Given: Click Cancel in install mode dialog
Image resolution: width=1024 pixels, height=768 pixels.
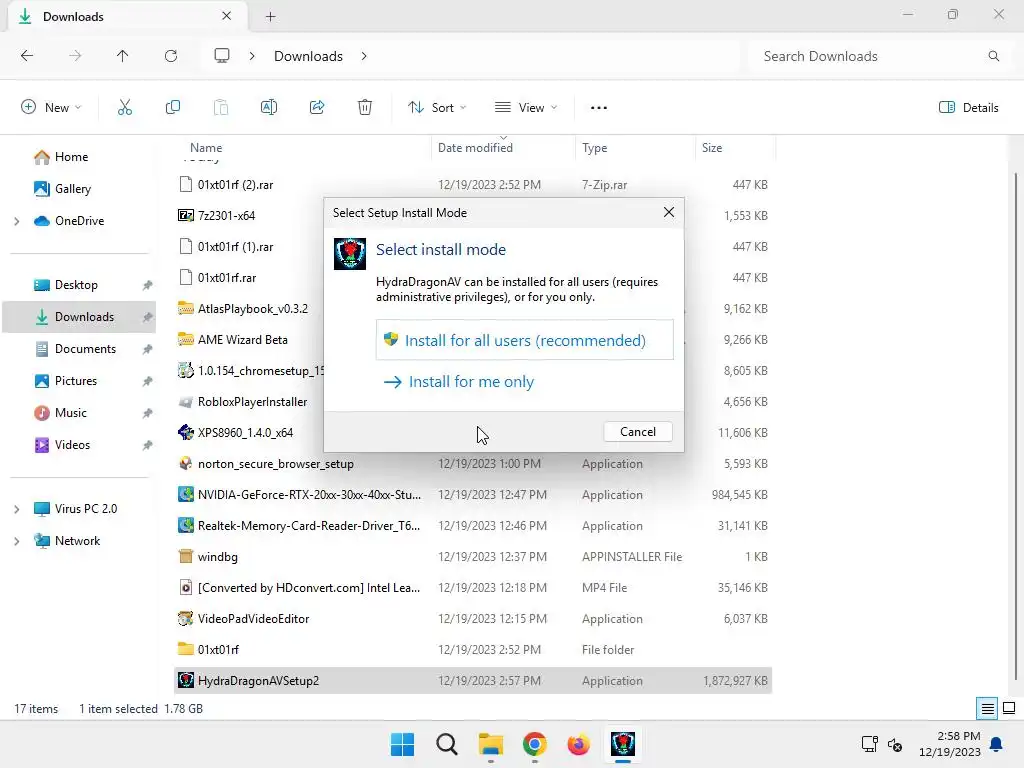Looking at the screenshot, I should click(x=637, y=432).
